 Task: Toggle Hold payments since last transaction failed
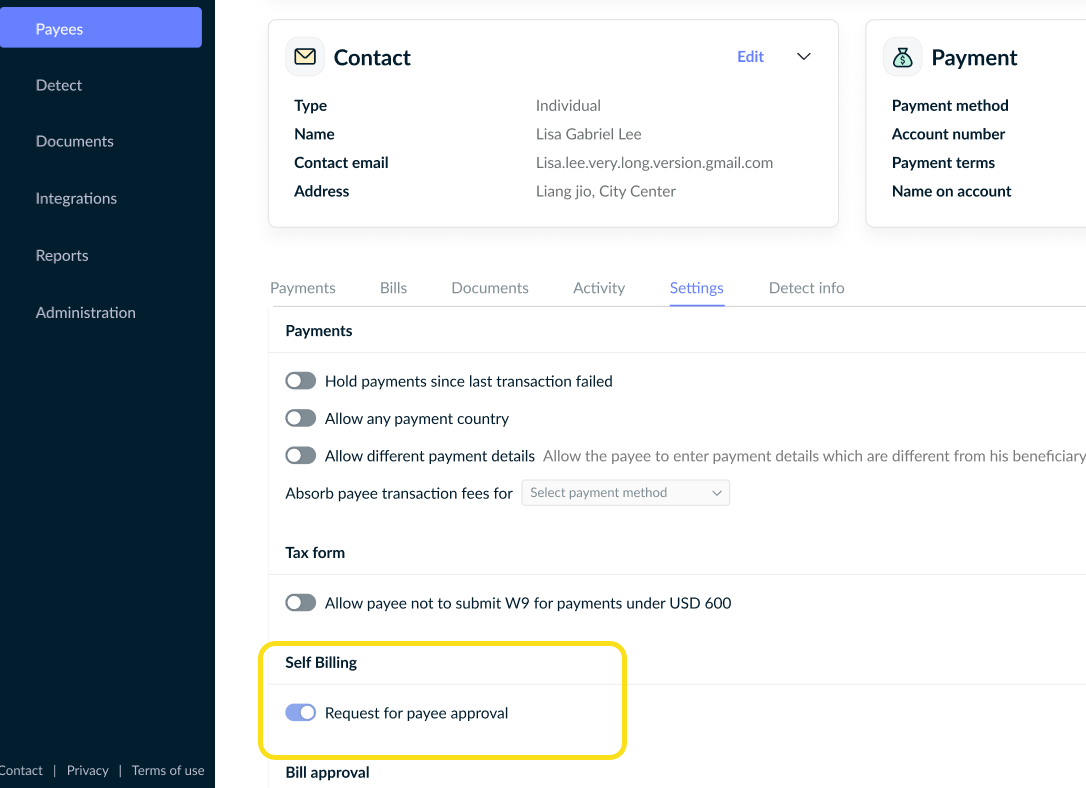click(301, 381)
